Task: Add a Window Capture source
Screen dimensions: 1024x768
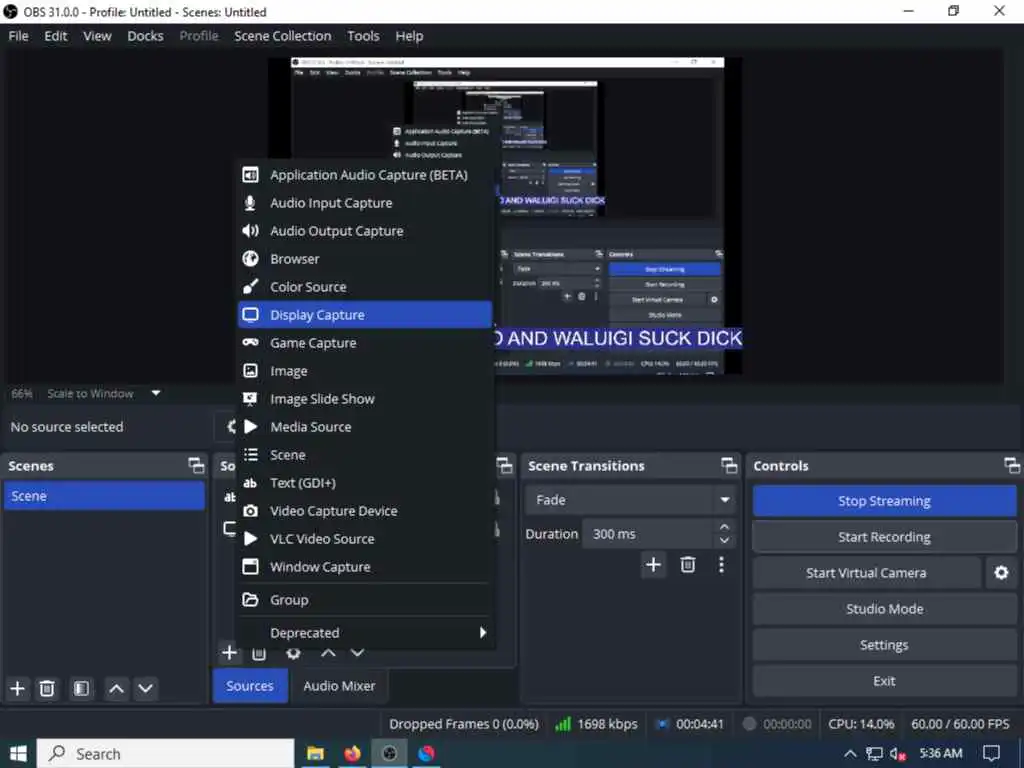Action: (364, 568)
